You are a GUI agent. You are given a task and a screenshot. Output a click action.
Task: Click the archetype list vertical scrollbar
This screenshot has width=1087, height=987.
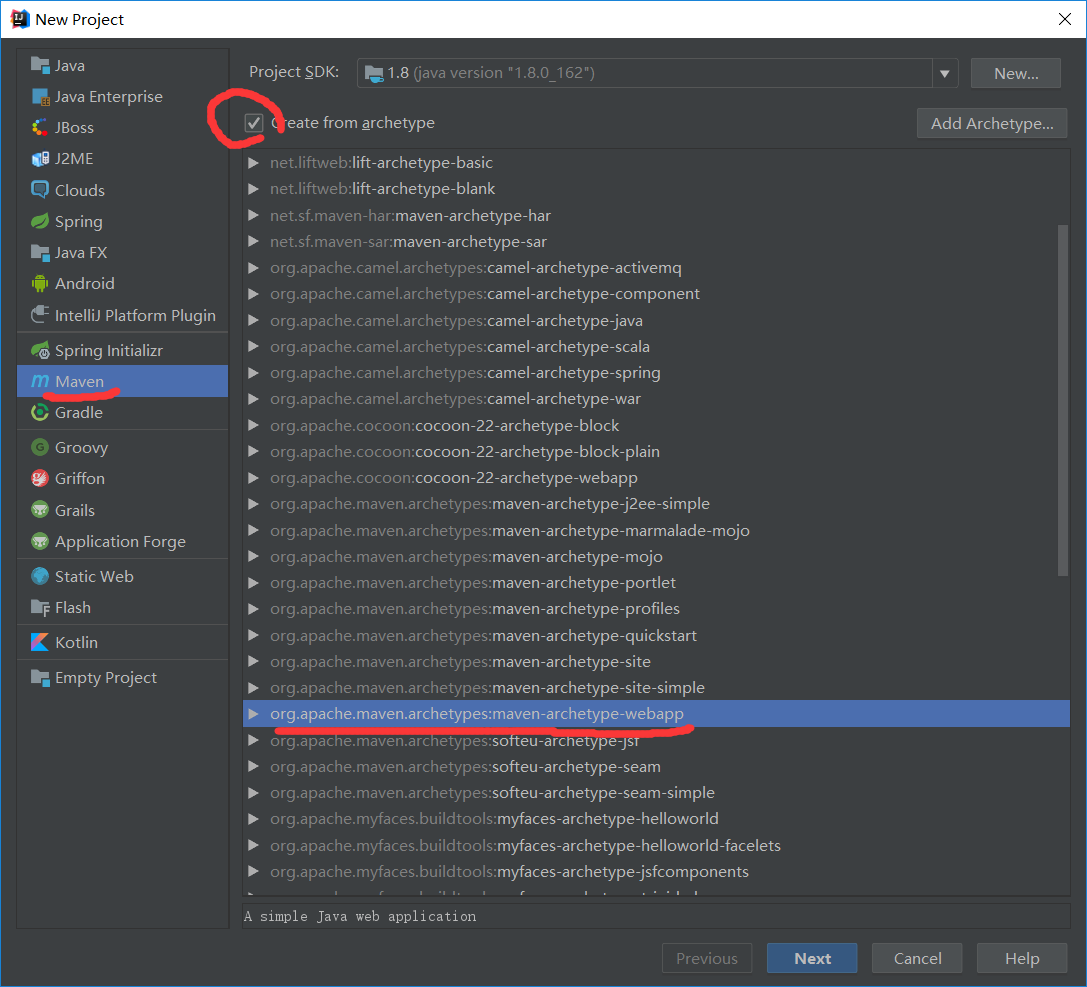tap(1063, 400)
